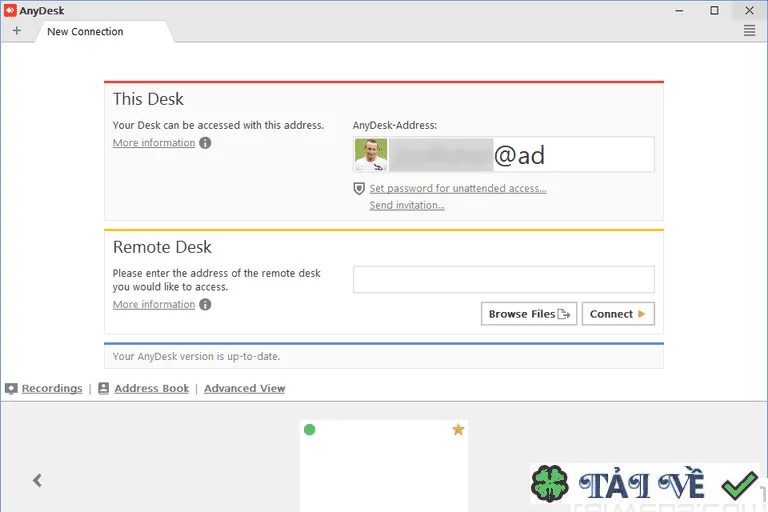Switch to the New Connection tab

(104, 31)
